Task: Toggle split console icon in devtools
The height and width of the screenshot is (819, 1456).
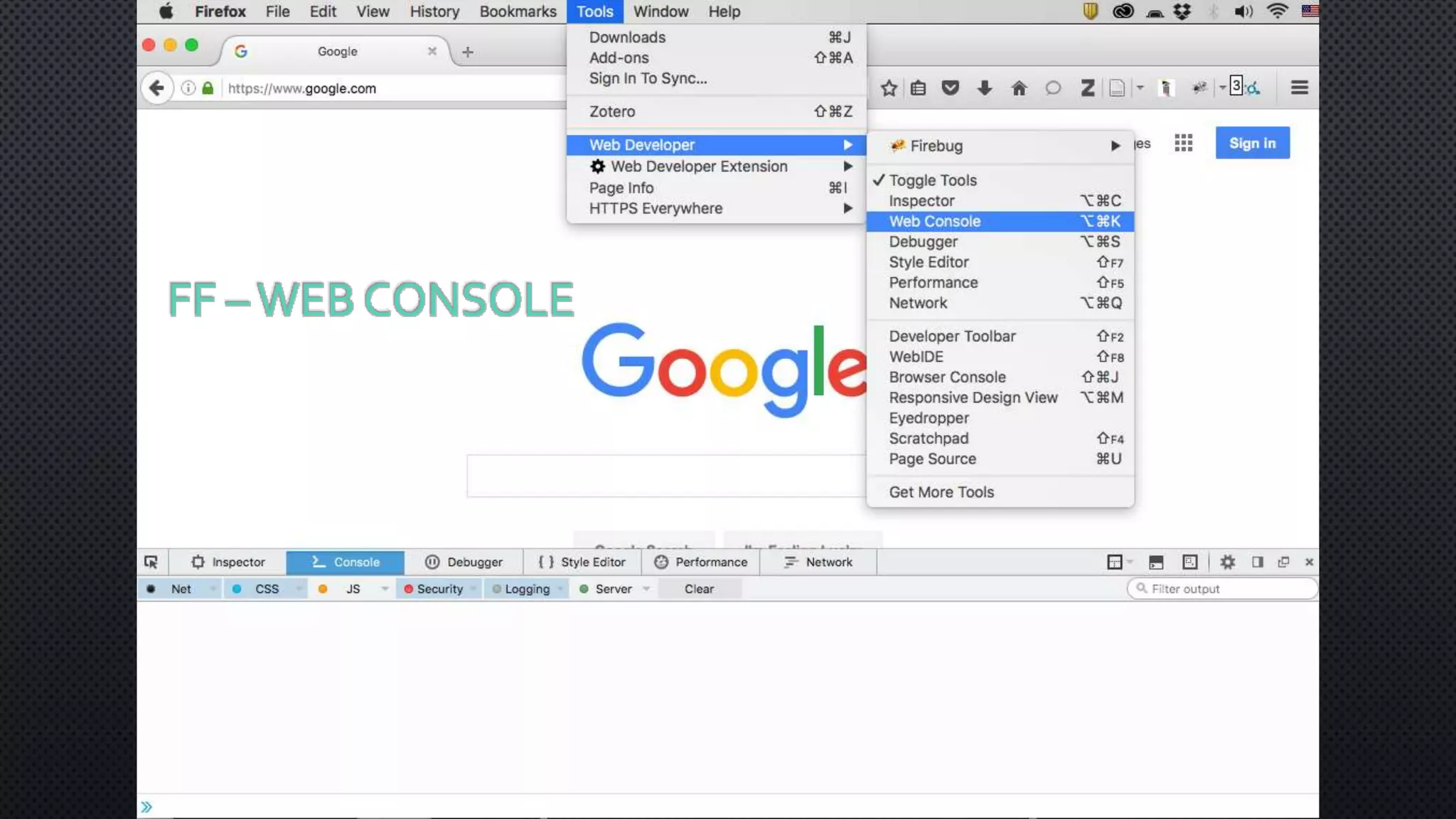Action: pos(1156,562)
